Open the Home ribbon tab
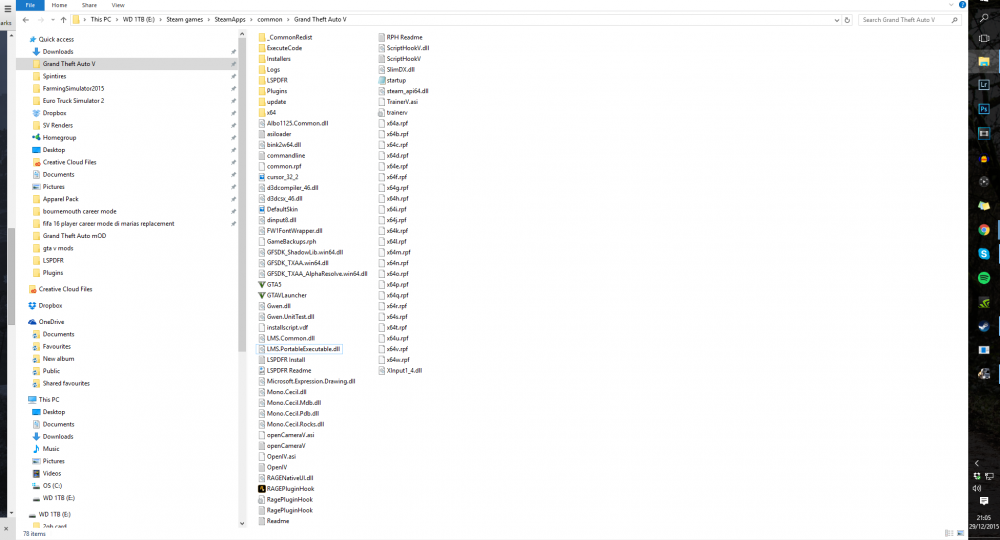 59,5
